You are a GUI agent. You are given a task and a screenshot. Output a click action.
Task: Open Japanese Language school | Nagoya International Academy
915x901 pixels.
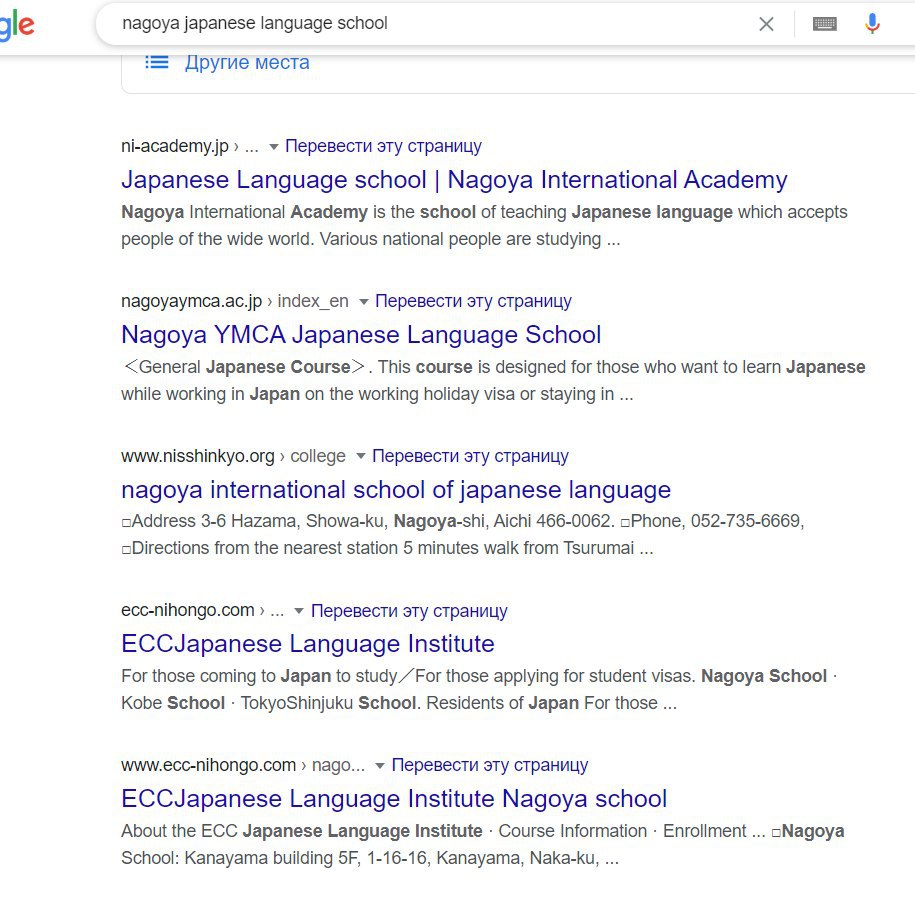454,180
